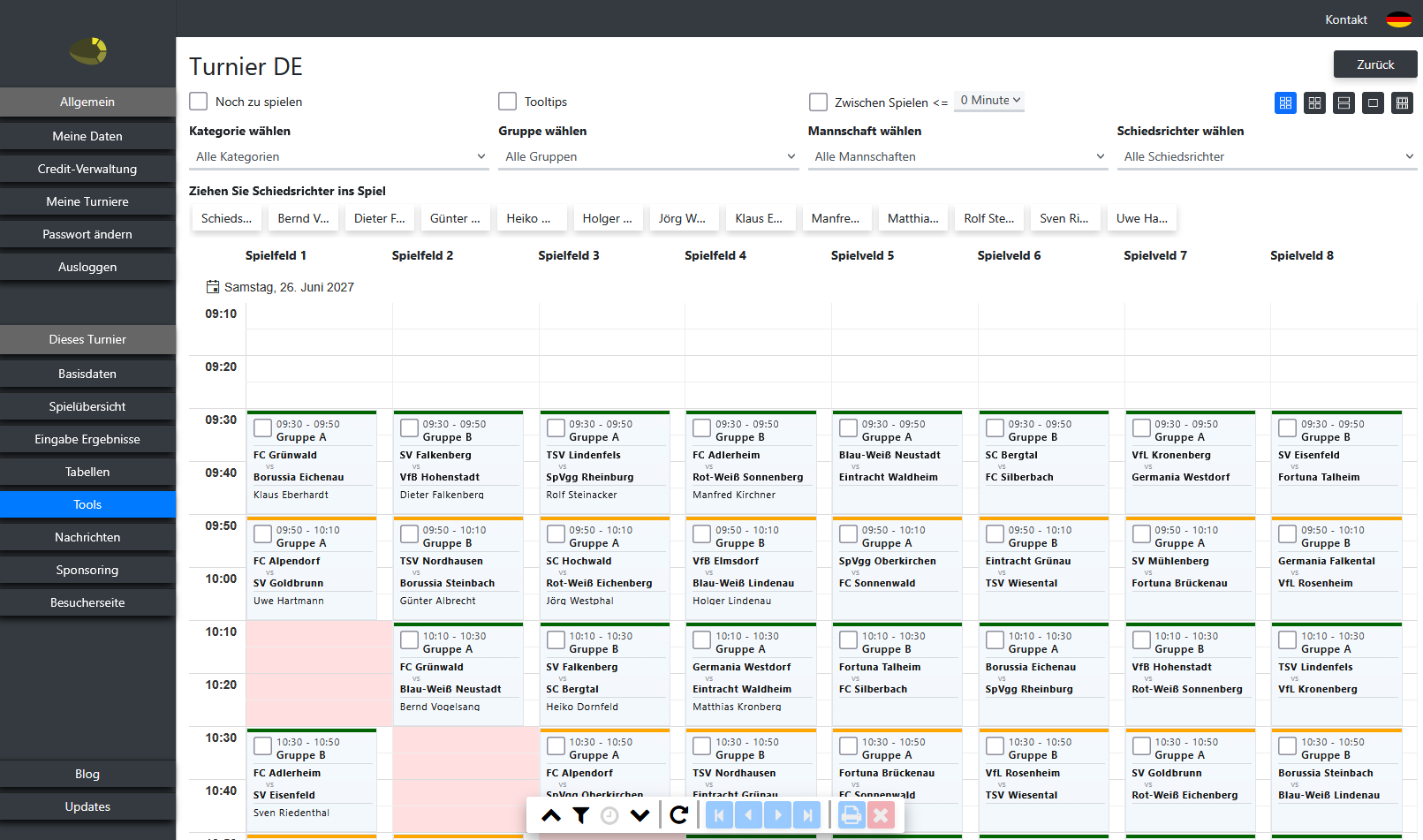Click the Zurück button
This screenshot has width=1423, height=840.
click(1375, 64)
